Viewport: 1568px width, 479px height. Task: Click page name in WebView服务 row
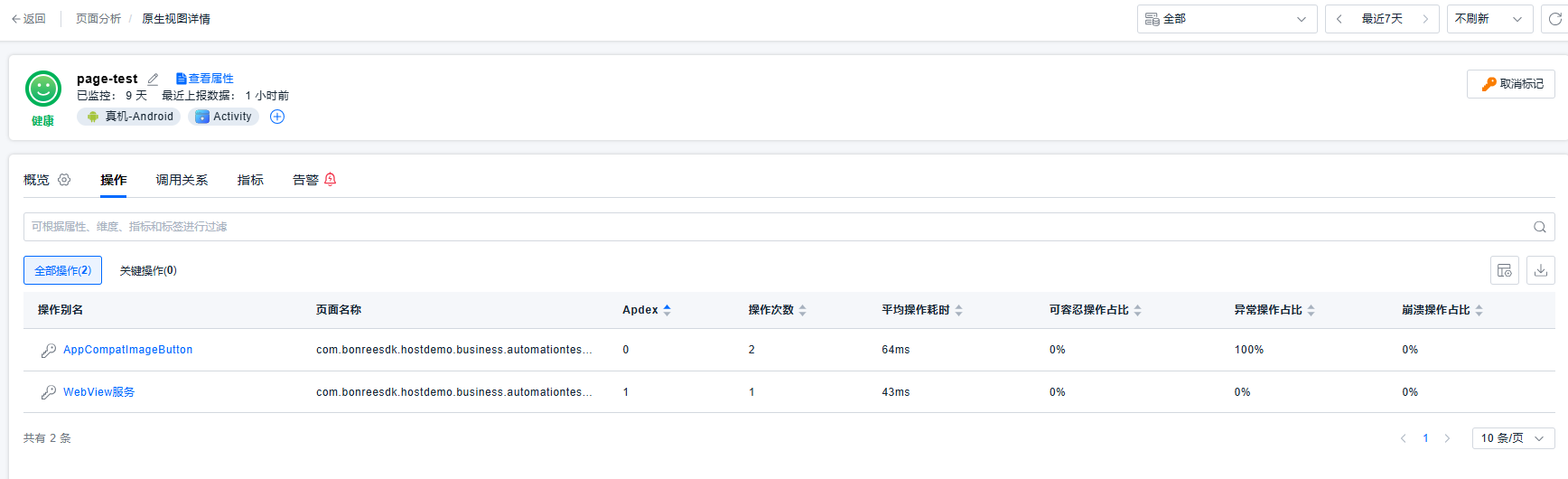454,392
